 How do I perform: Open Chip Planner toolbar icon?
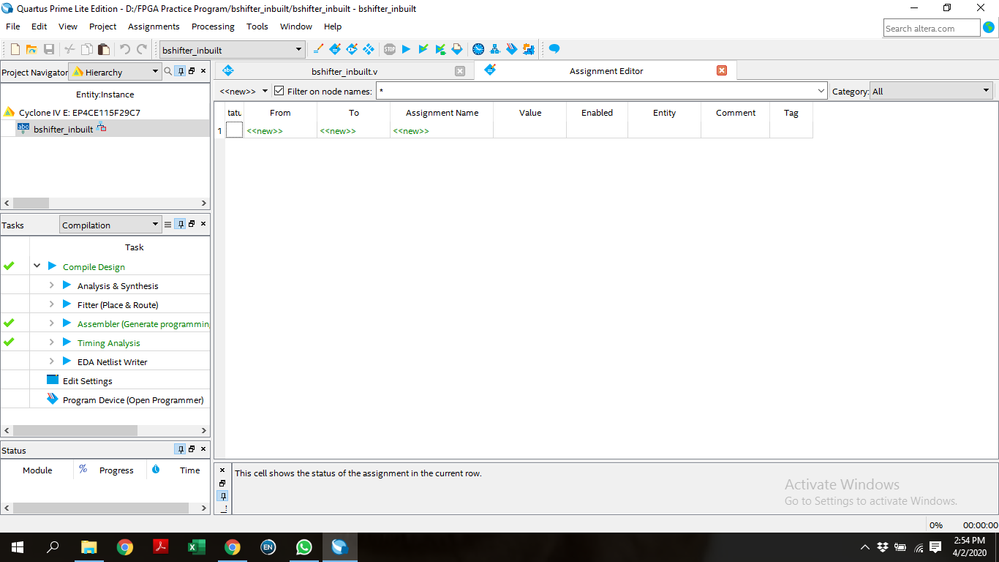[368, 49]
